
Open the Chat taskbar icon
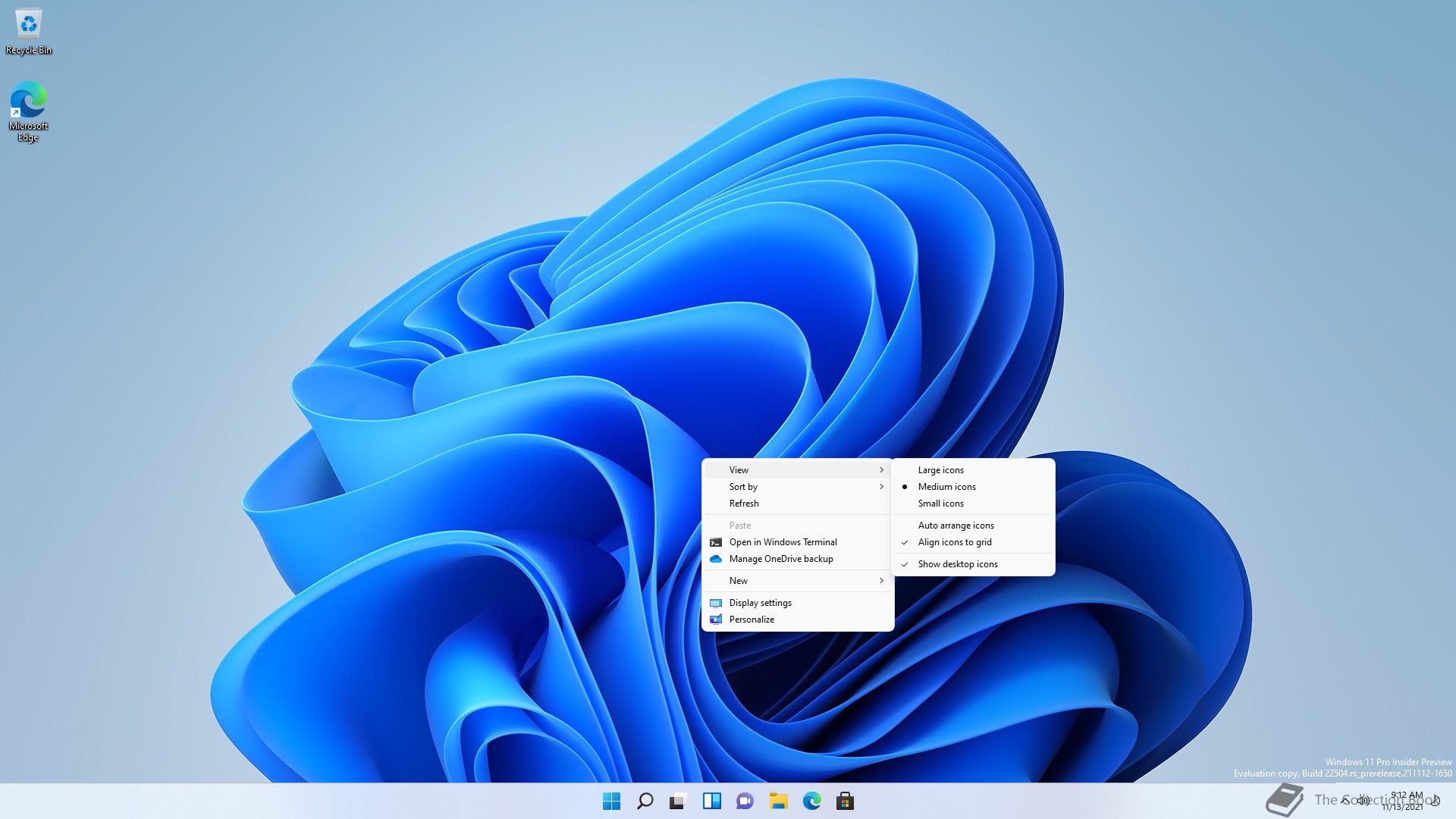[x=745, y=801]
